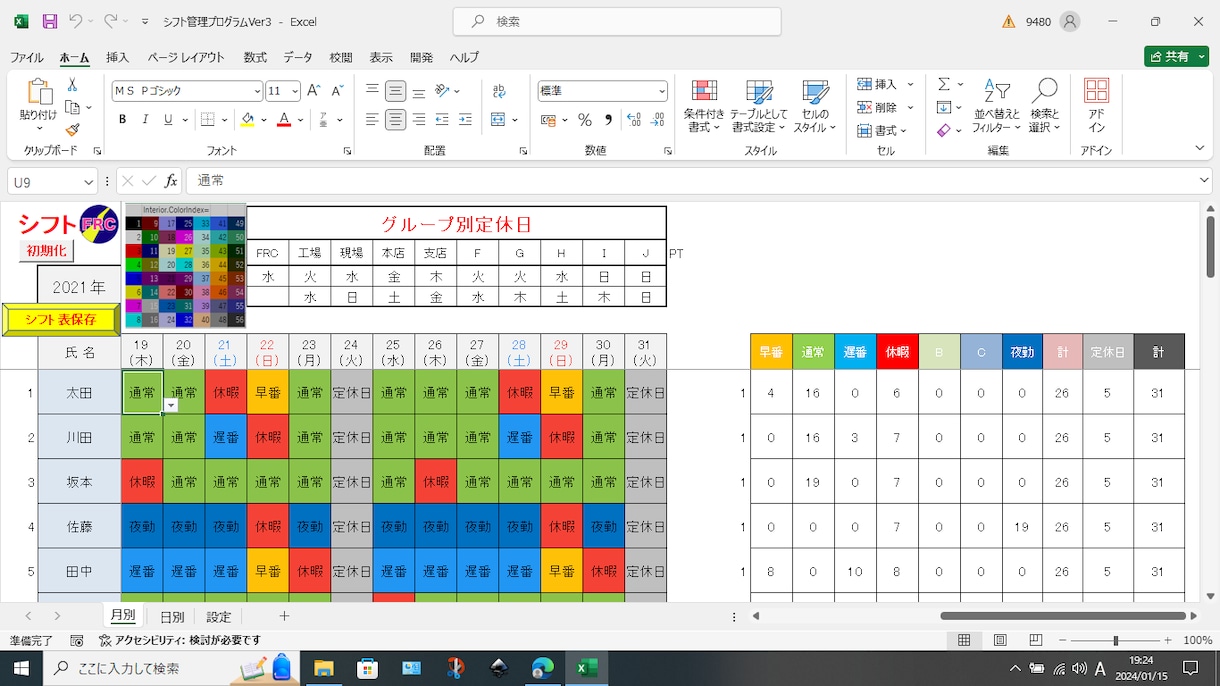The width and height of the screenshot is (1220, 686).
Task: Click the Decrease Decimal icon
Action: pyautogui.click(x=657, y=119)
